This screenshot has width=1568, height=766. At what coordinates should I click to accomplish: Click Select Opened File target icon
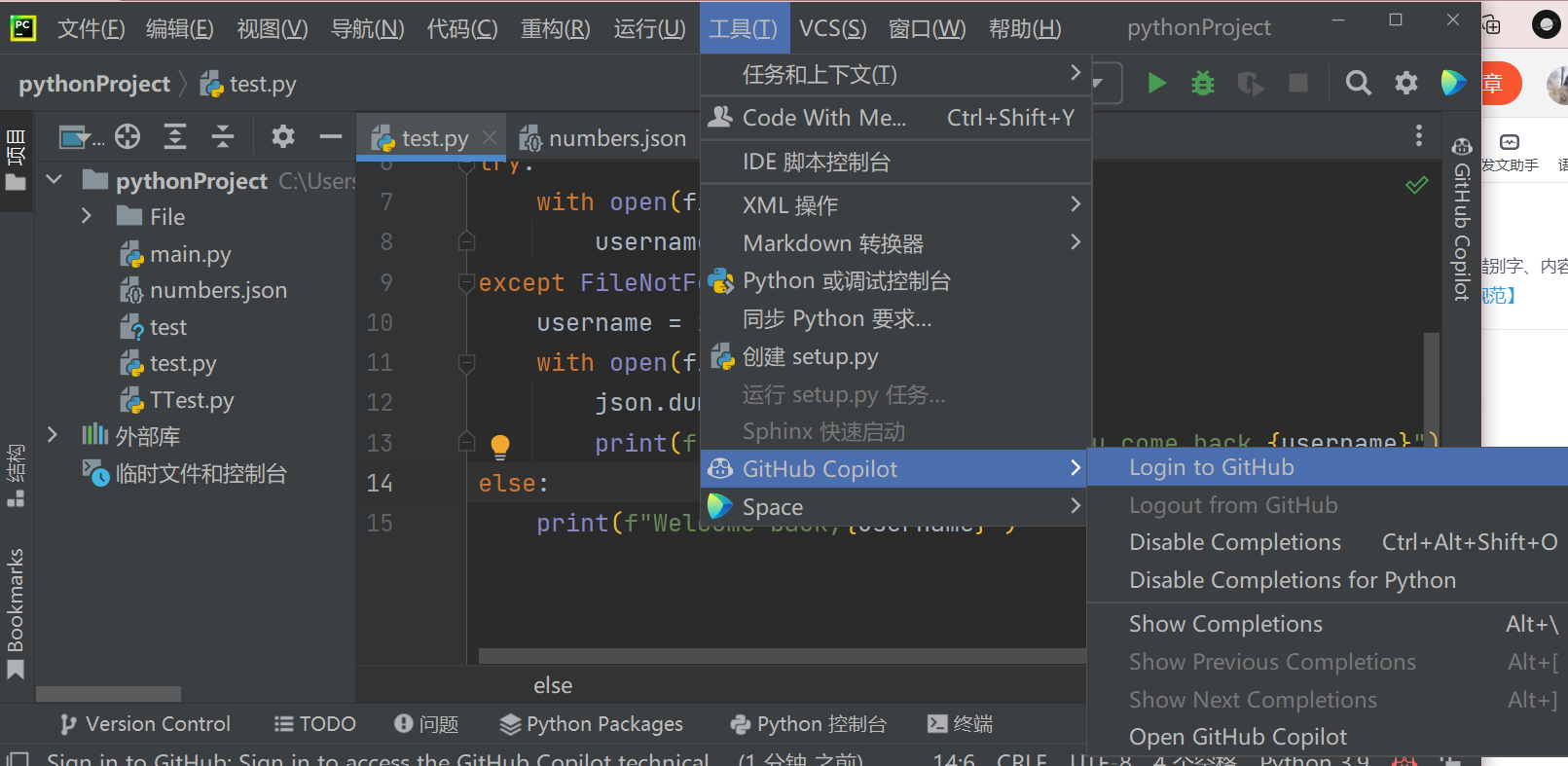point(128,136)
